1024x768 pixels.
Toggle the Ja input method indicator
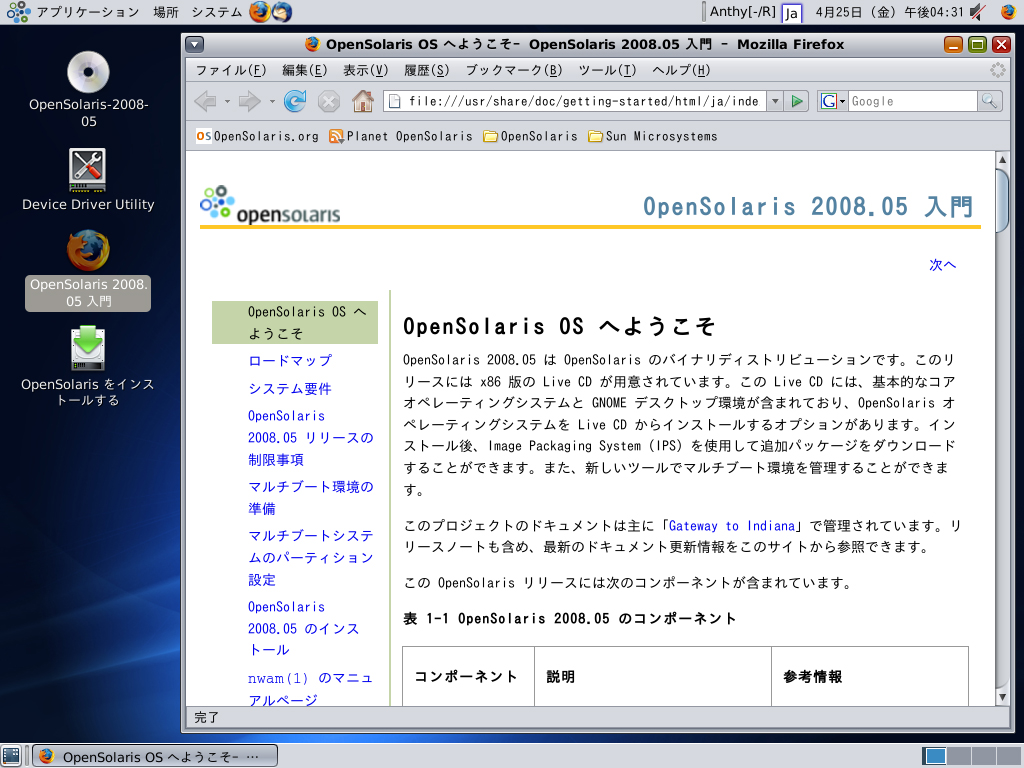pyautogui.click(x=792, y=12)
